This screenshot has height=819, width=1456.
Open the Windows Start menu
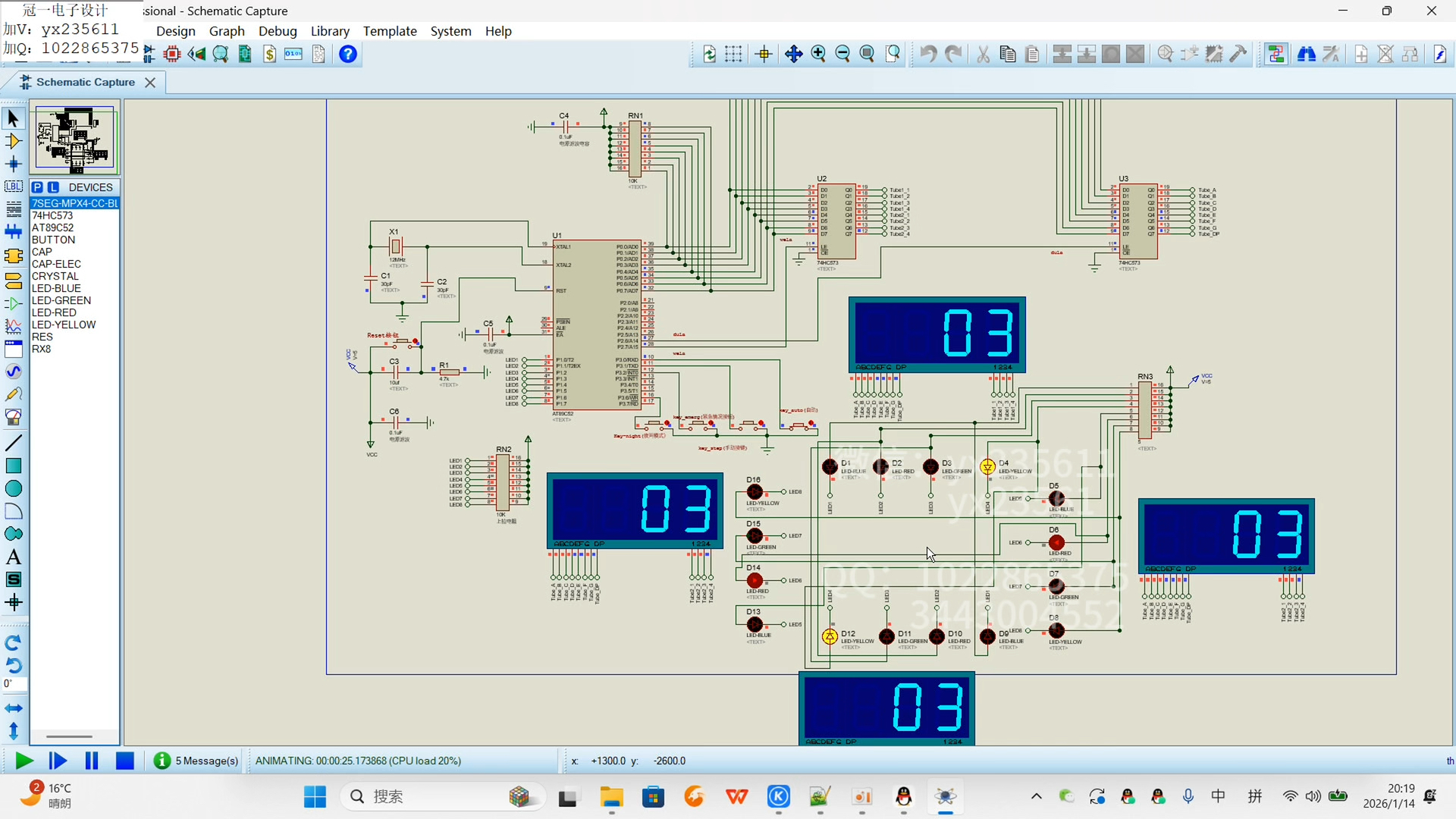[x=315, y=796]
